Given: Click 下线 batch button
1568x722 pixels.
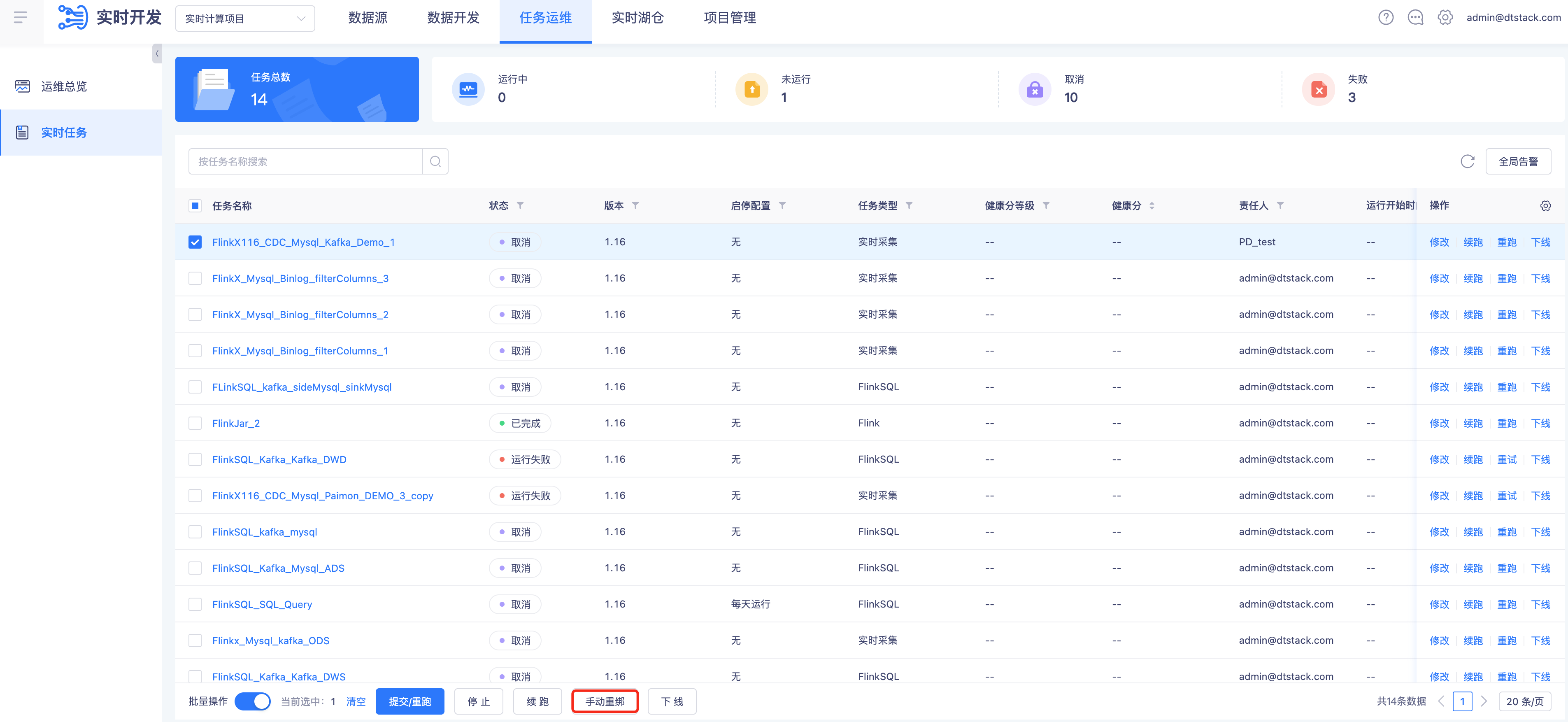Looking at the screenshot, I should [672, 701].
